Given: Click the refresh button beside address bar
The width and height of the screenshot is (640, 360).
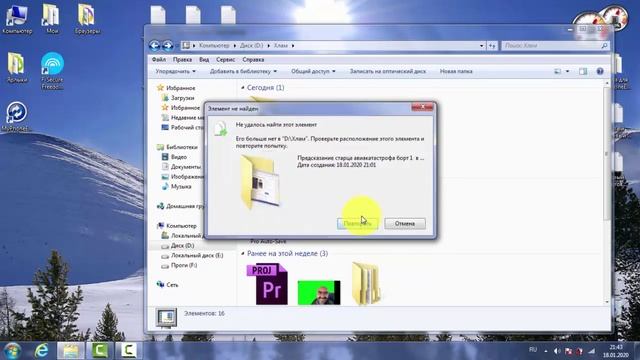Looking at the screenshot, I should pyautogui.click(x=492, y=46).
